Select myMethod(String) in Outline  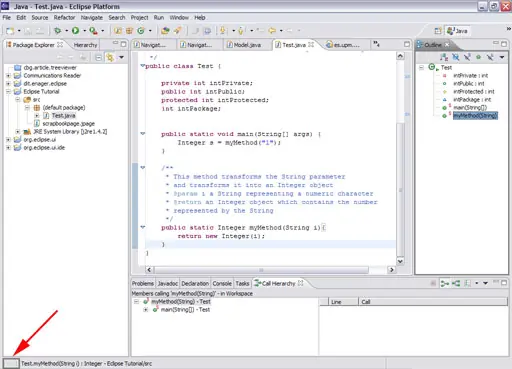point(475,116)
